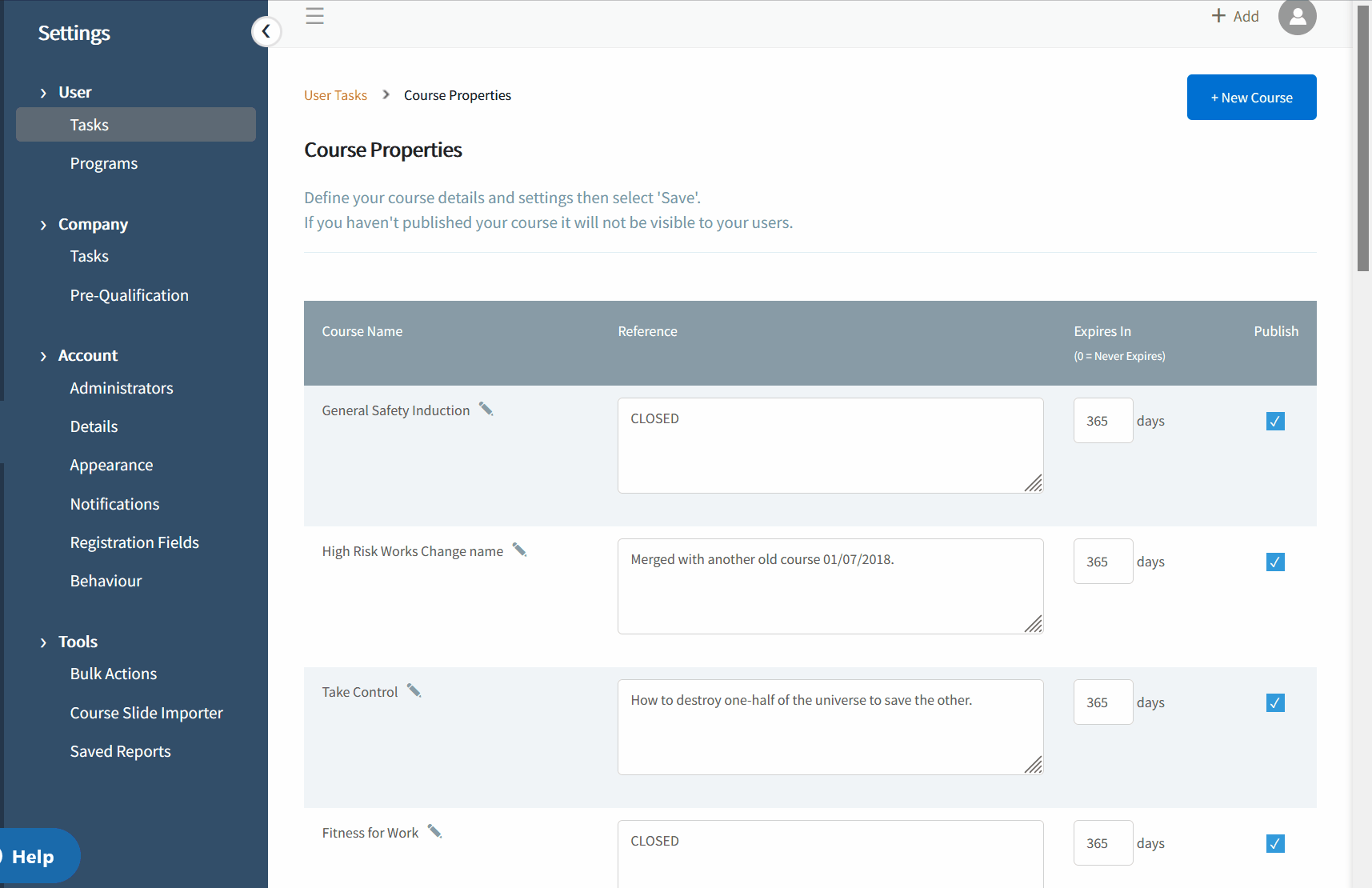Click the pencil icon beside General Safety Induction
This screenshot has height=888, width=1372.
click(486, 410)
